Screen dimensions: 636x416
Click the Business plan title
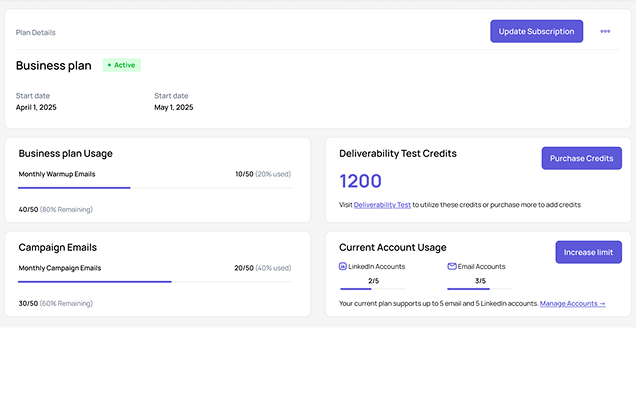(x=53, y=66)
